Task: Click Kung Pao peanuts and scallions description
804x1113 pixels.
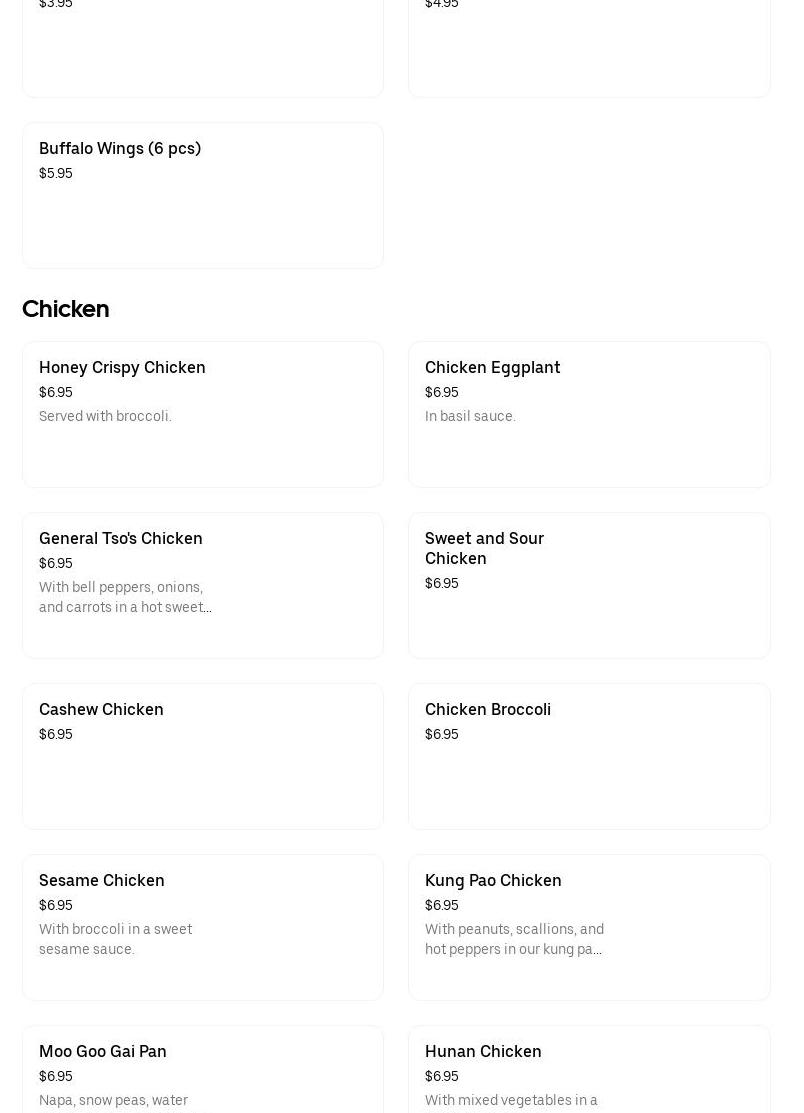Action: pos(514,939)
